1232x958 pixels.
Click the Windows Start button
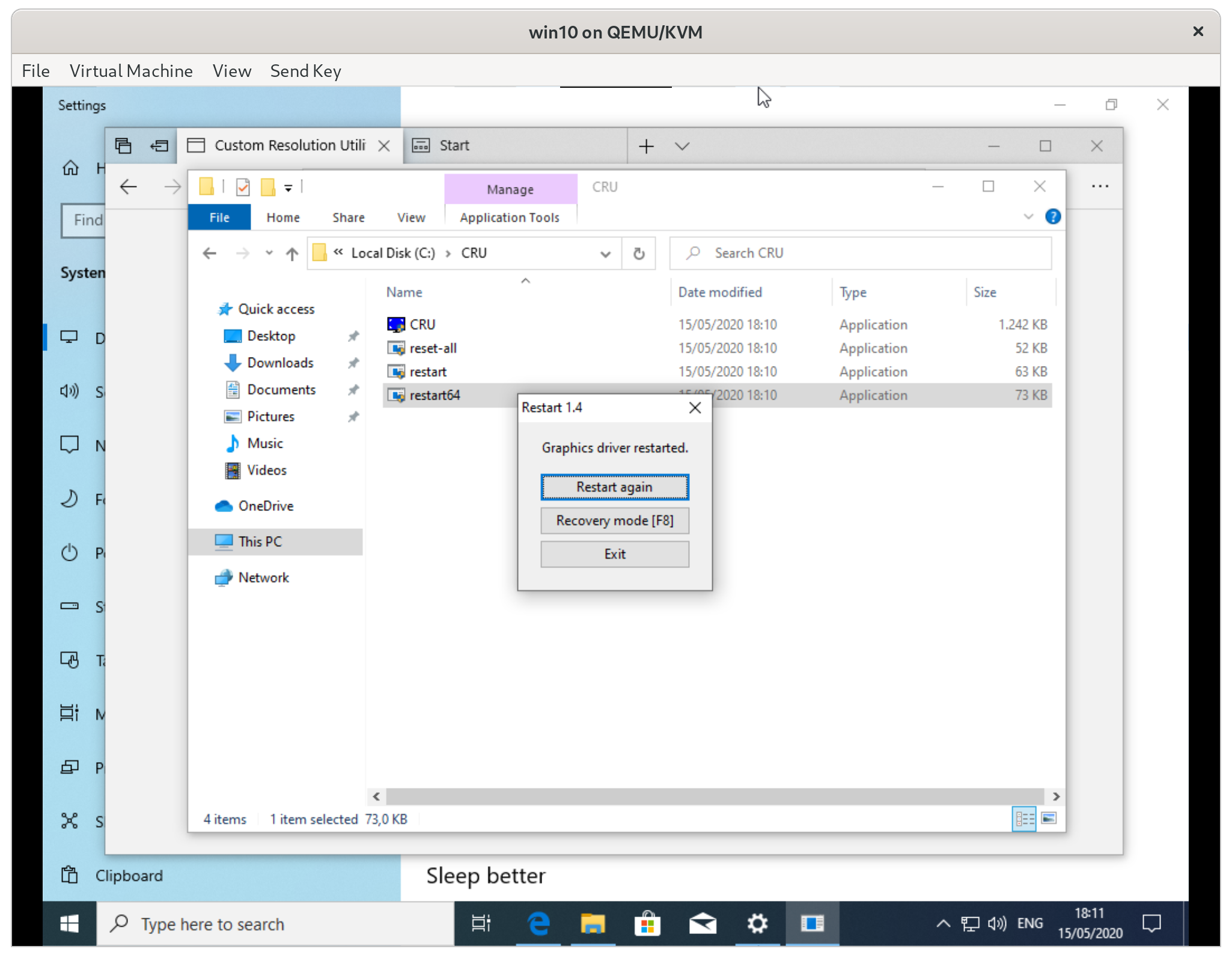click(x=69, y=924)
